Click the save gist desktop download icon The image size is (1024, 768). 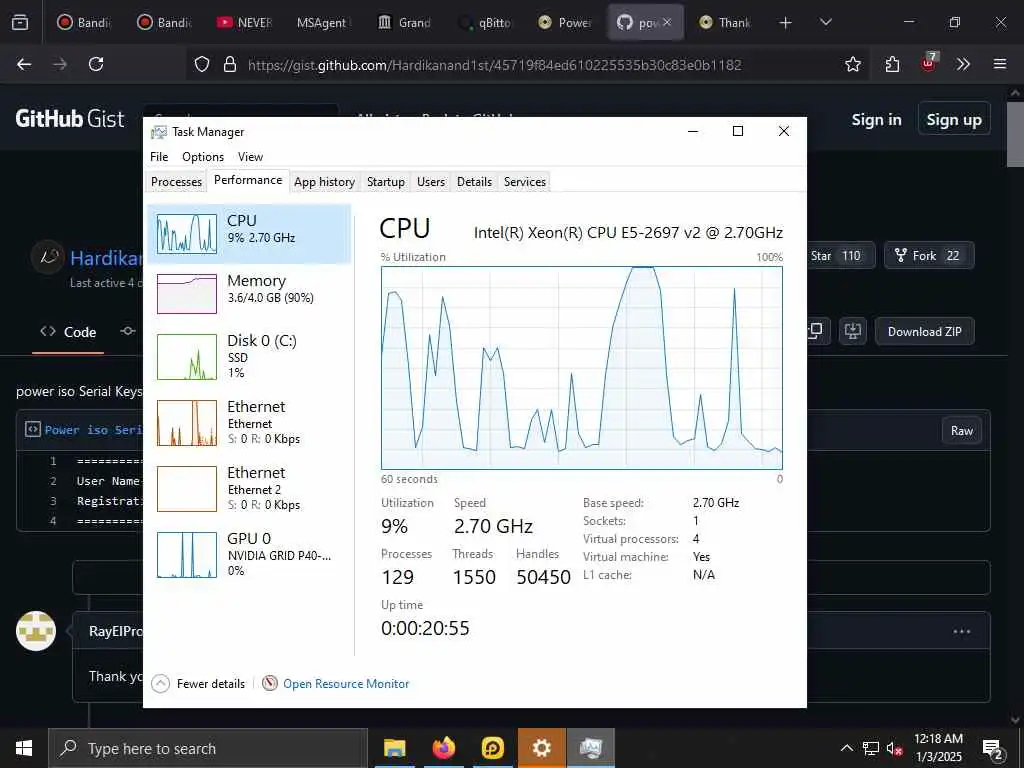tap(852, 331)
